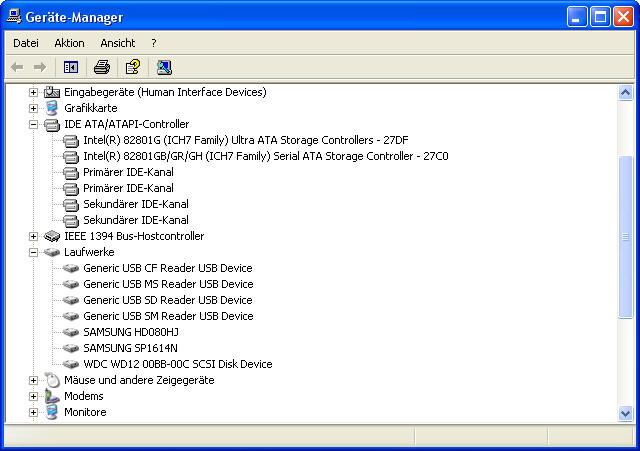Click the IDE ATA/ATAPI-Controller category icon

52,124
